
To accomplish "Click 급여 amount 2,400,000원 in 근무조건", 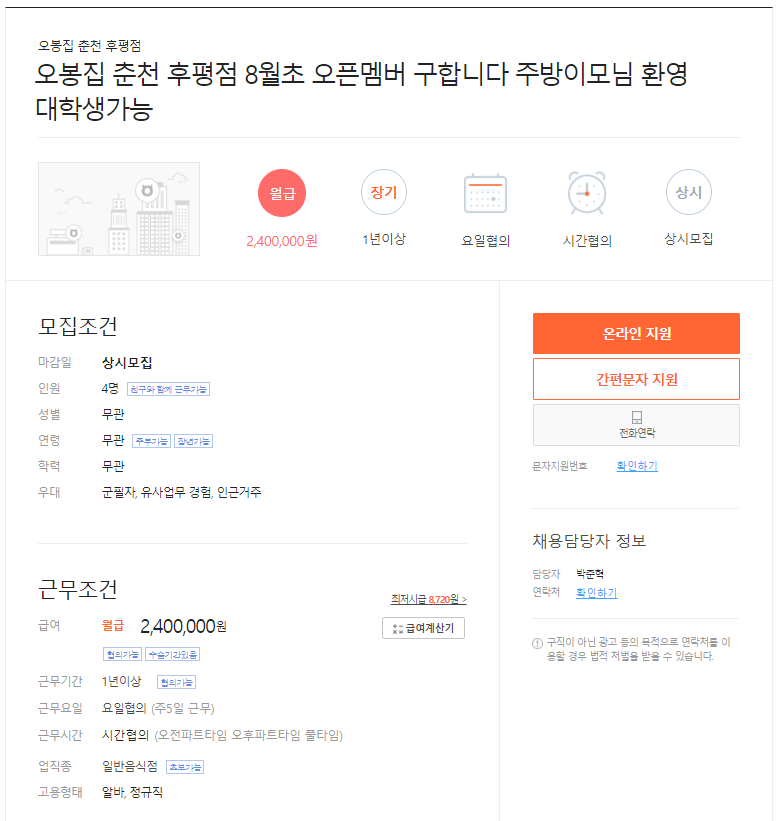I will 183,626.
